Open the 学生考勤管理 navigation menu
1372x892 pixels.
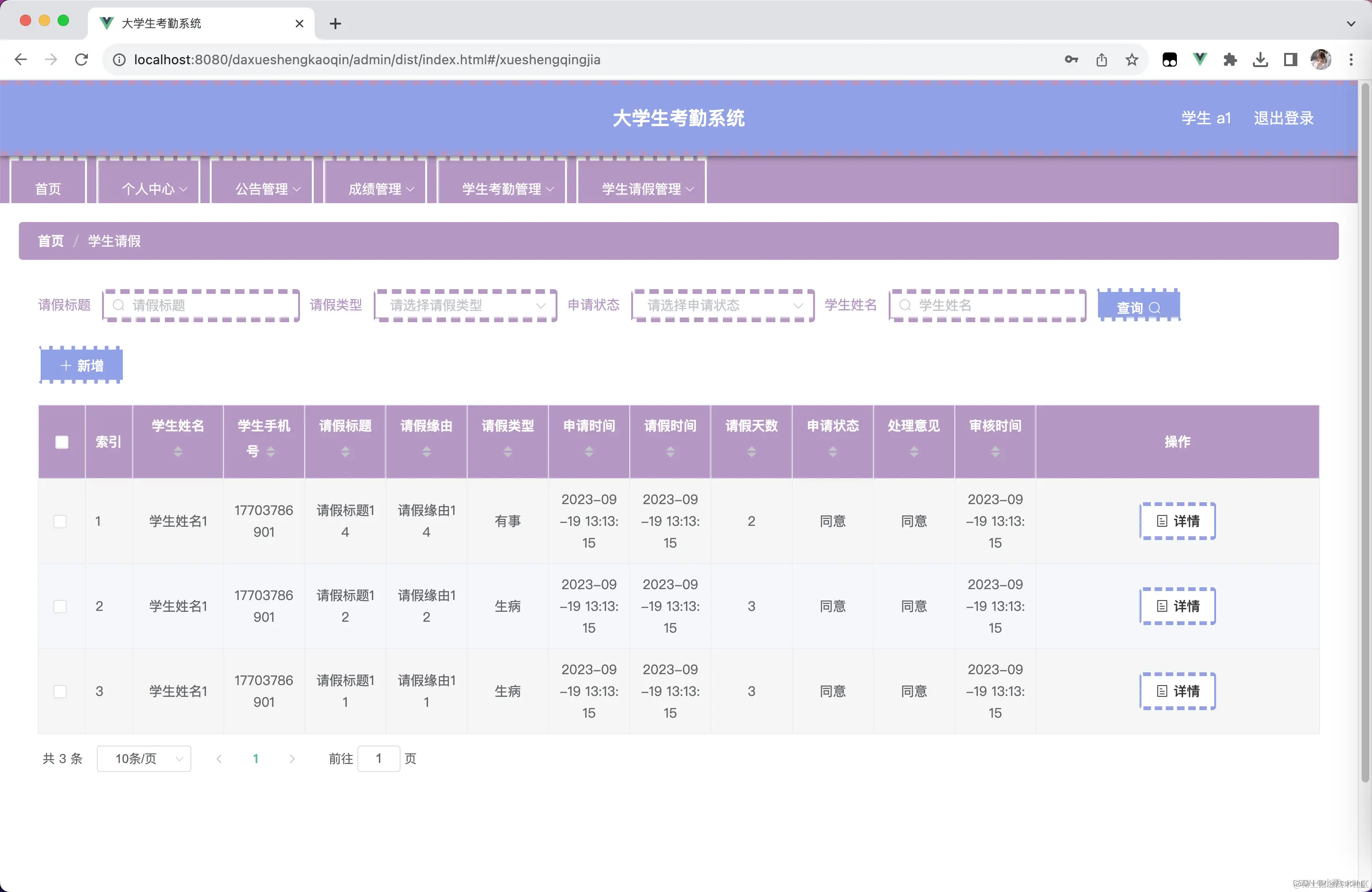(501, 189)
